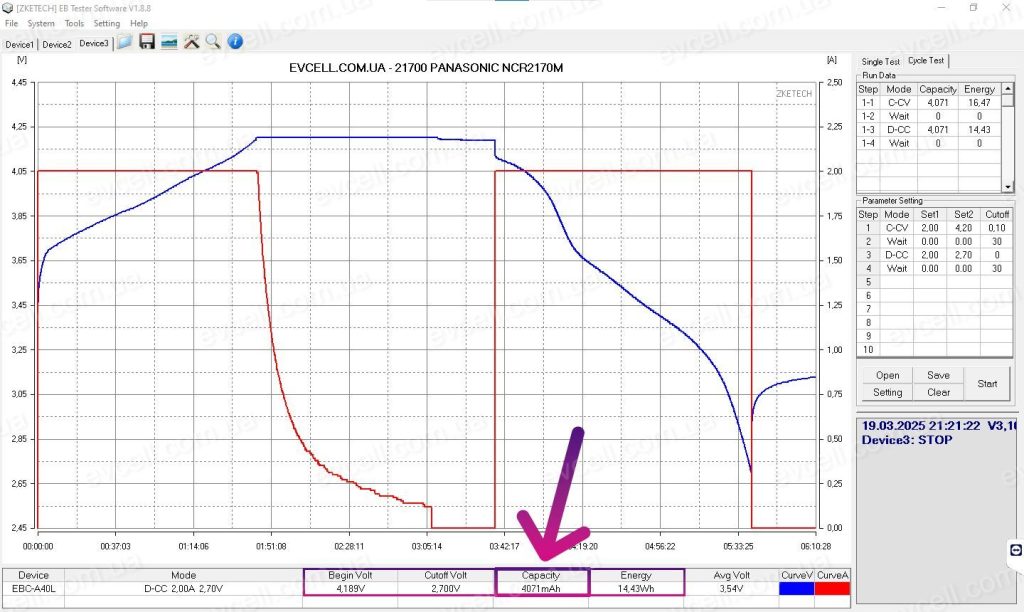Click the Mode header in Run Data table
The image size is (1024, 612).
[897, 89]
